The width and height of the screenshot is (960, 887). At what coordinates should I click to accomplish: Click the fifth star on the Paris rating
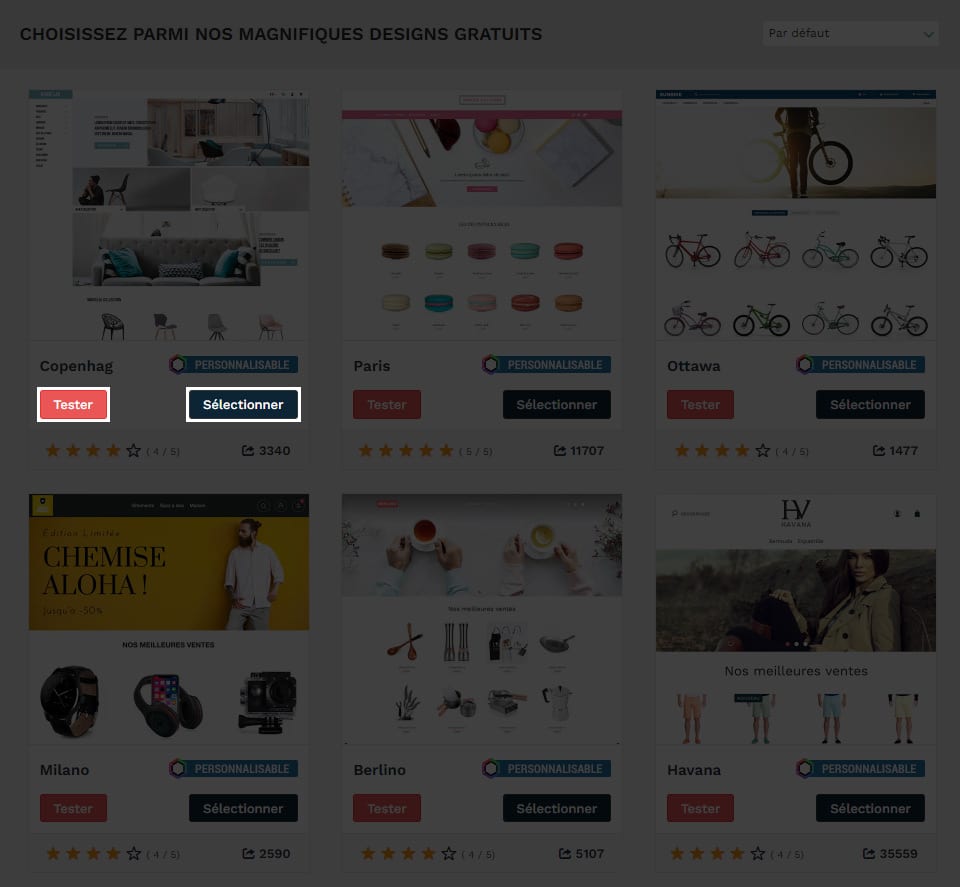(446, 451)
